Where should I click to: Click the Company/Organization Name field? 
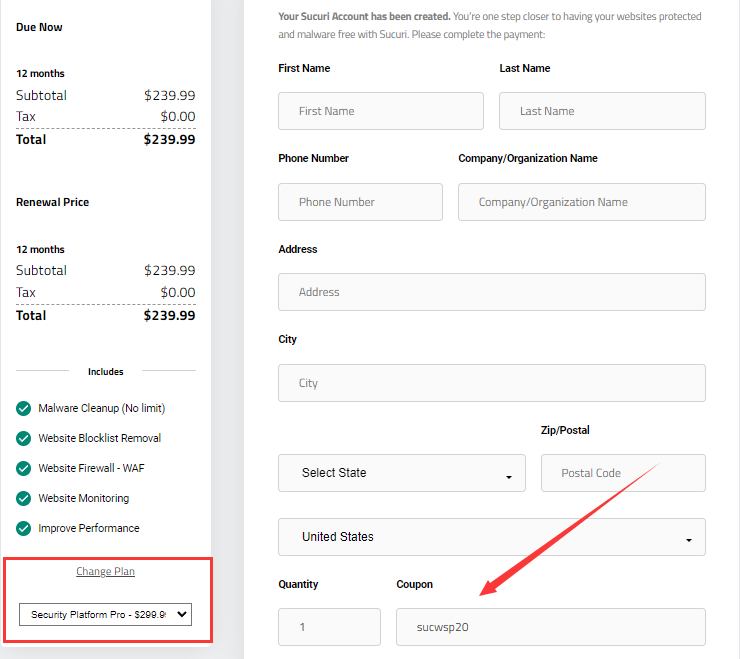(x=581, y=202)
